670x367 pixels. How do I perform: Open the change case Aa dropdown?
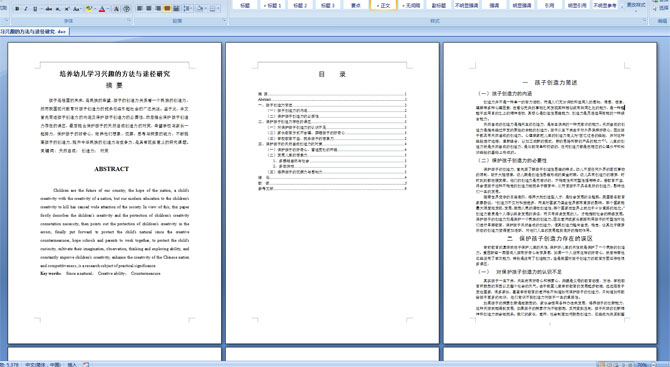(77, 9)
